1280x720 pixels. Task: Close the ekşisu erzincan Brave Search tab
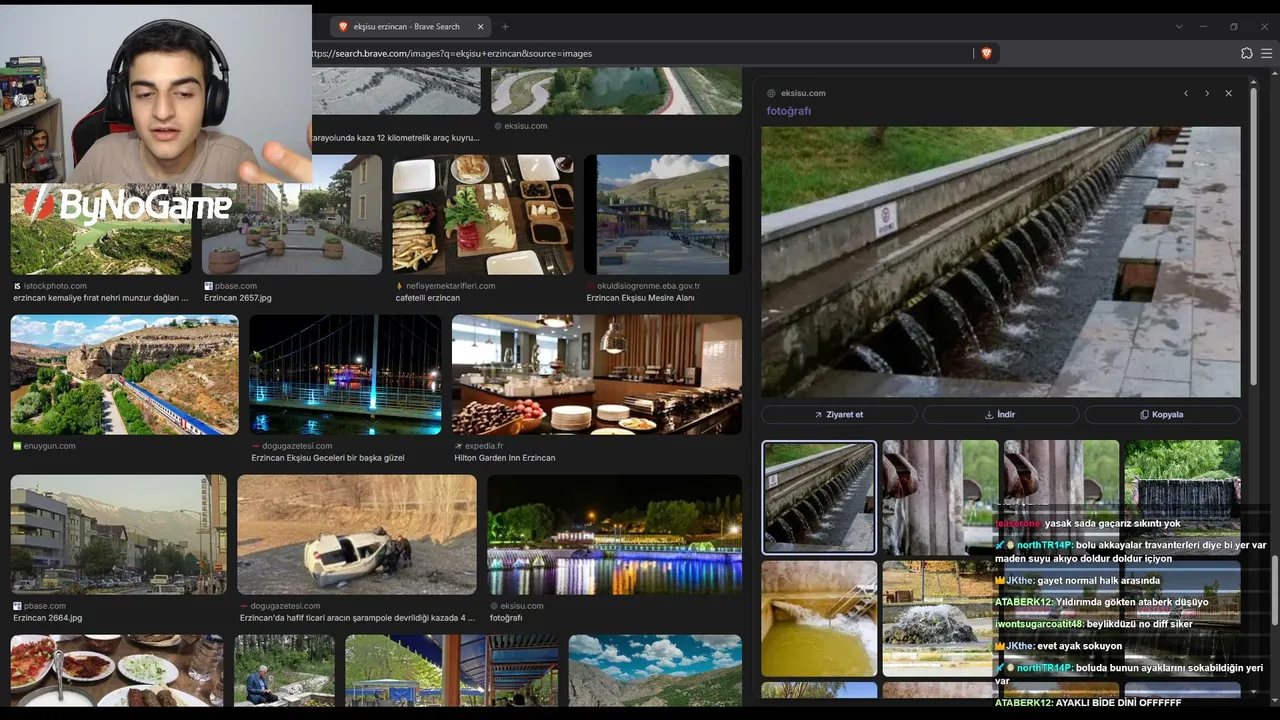481,27
